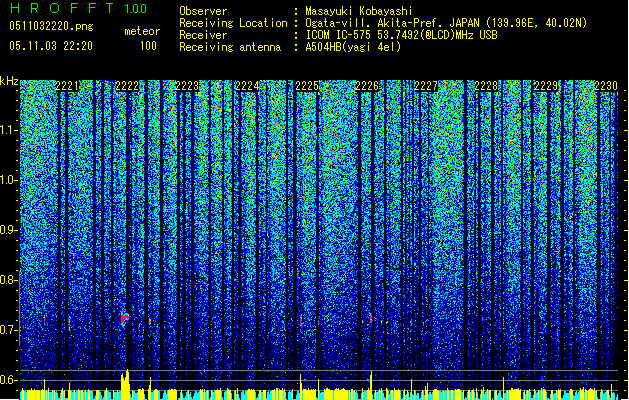Click the Receiving Location label
The image size is (629, 400).
click(233, 23)
